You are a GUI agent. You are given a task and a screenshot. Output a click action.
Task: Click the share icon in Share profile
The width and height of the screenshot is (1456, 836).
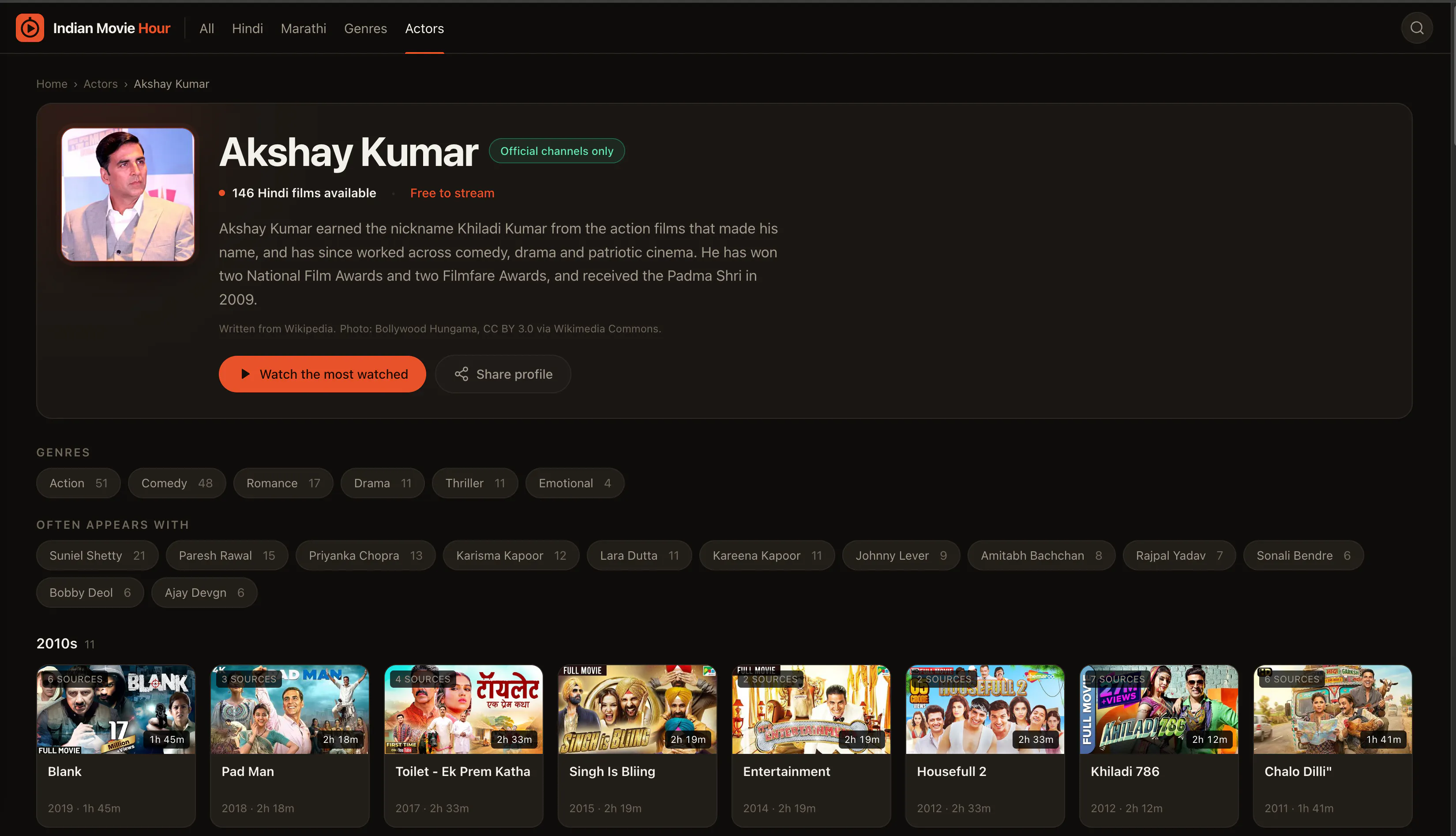[x=462, y=374]
